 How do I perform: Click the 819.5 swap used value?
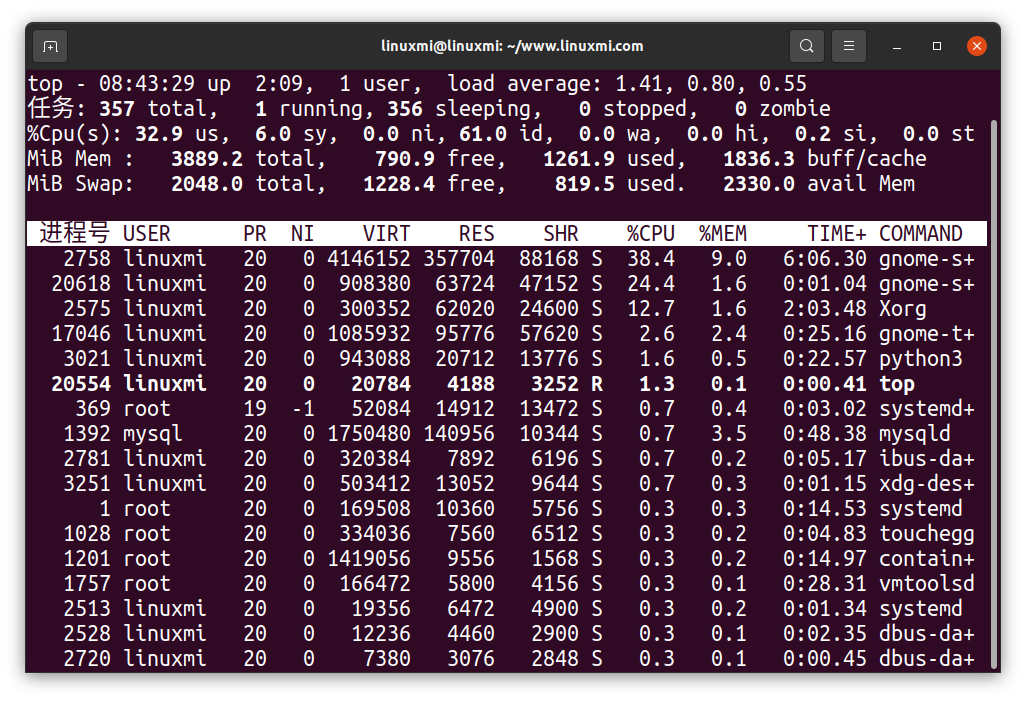point(584,184)
